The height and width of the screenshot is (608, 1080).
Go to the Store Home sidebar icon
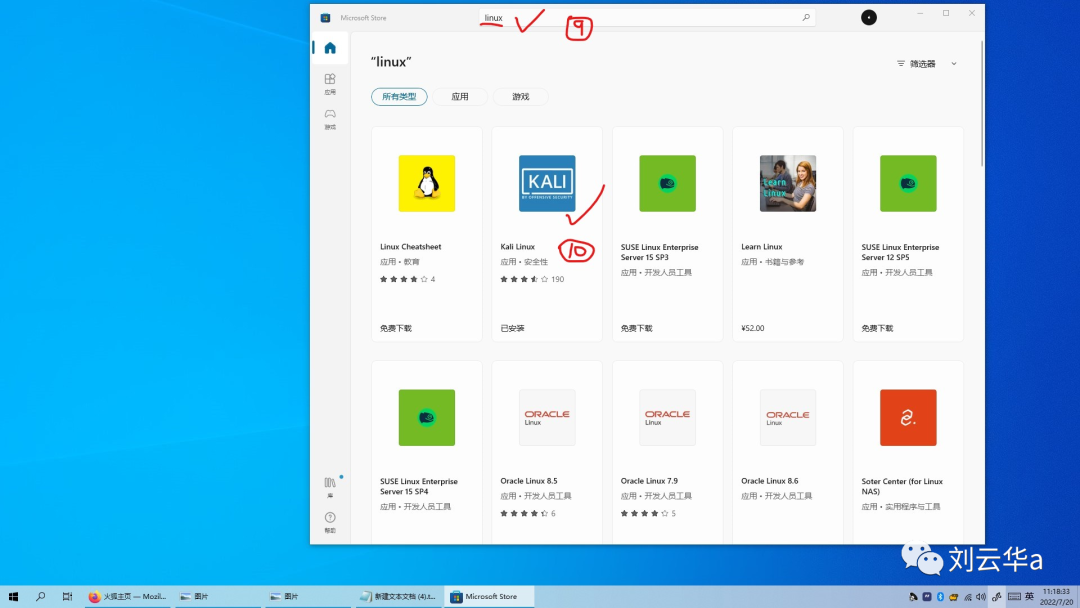tap(330, 48)
